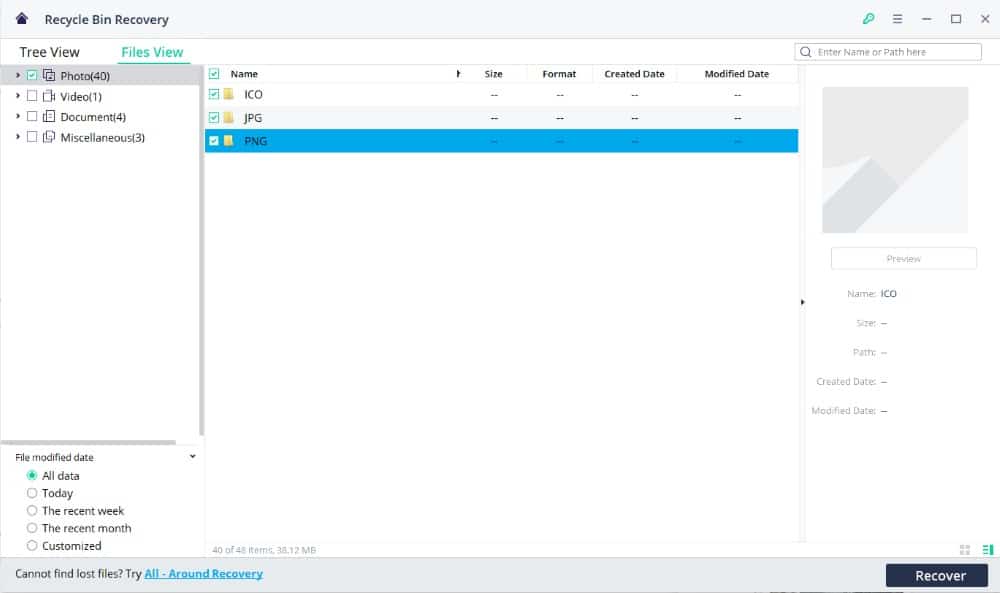Uncheck the Photo(40) category checkbox
The height and width of the screenshot is (593, 1000).
[x=32, y=76]
